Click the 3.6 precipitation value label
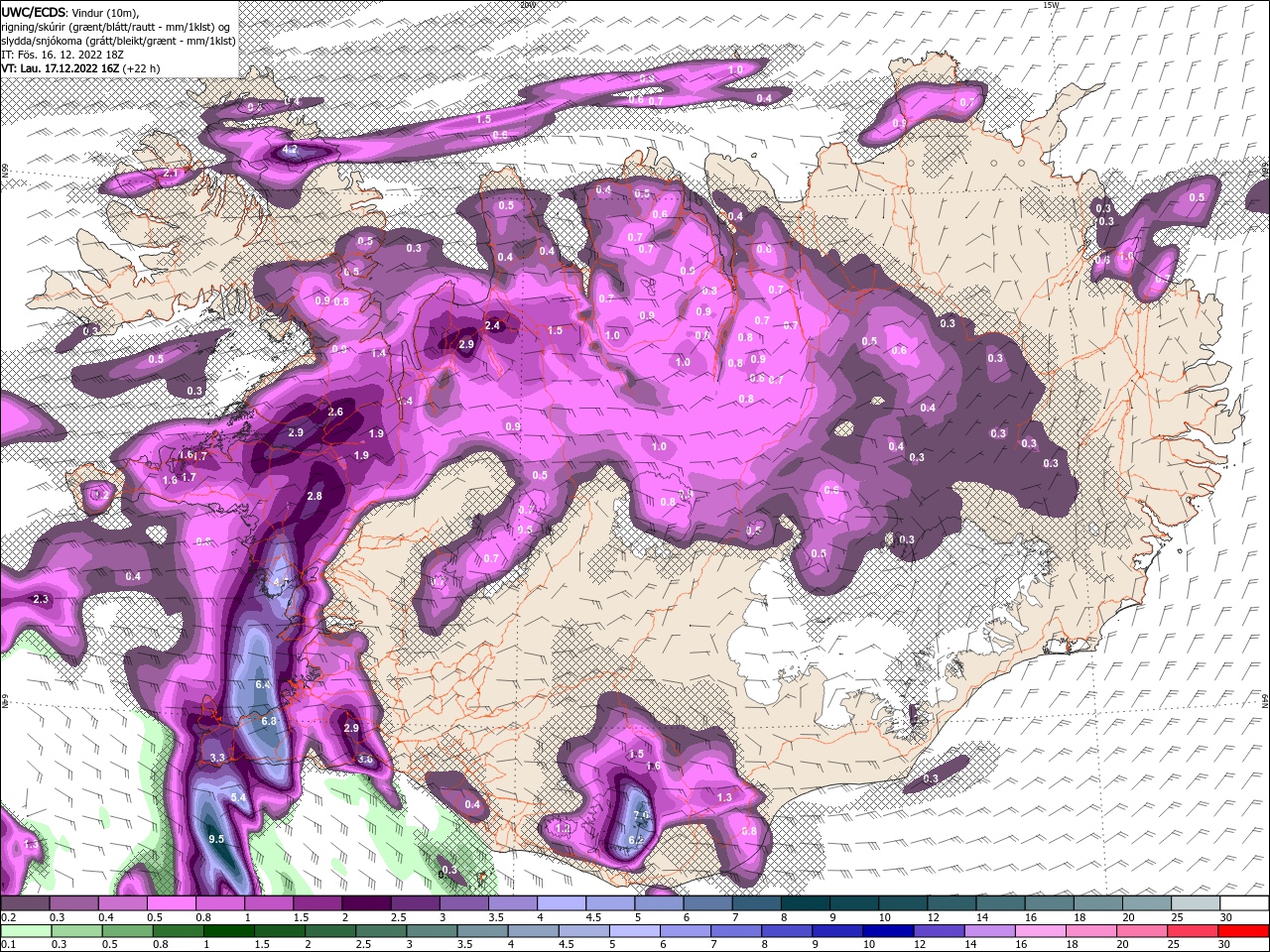The width and height of the screenshot is (1270, 952). click(365, 760)
